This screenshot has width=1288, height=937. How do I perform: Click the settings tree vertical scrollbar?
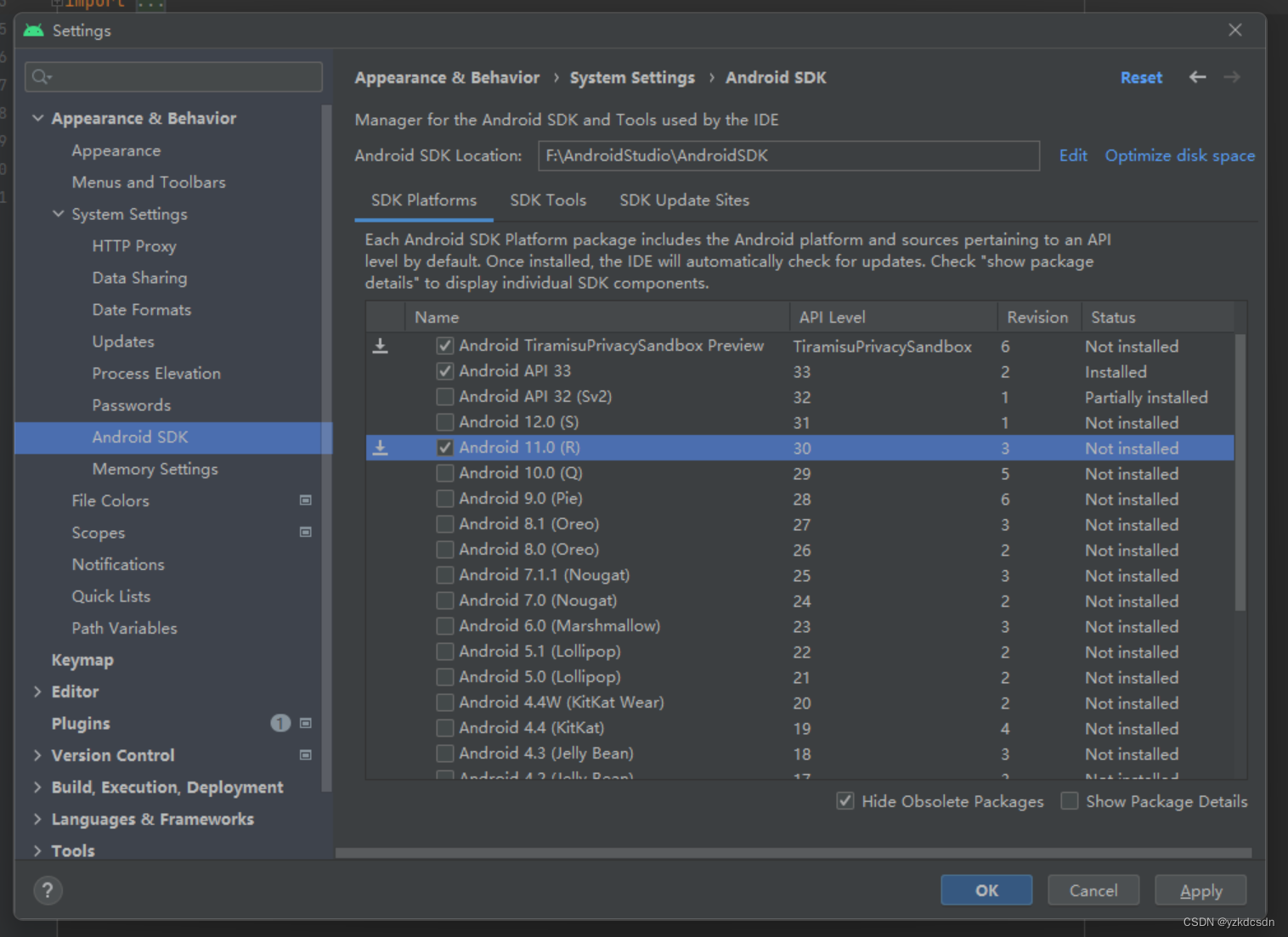pyautogui.click(x=326, y=448)
